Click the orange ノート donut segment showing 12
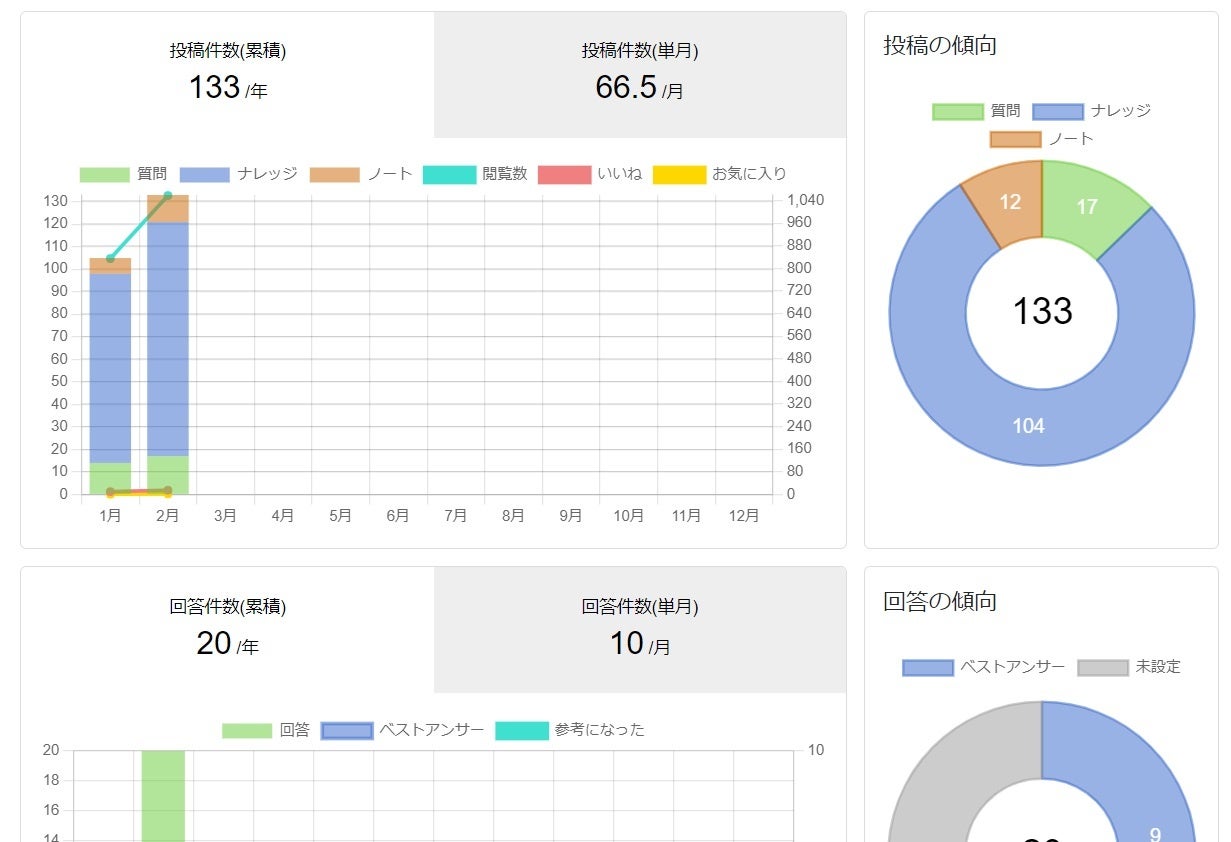 (1010, 201)
